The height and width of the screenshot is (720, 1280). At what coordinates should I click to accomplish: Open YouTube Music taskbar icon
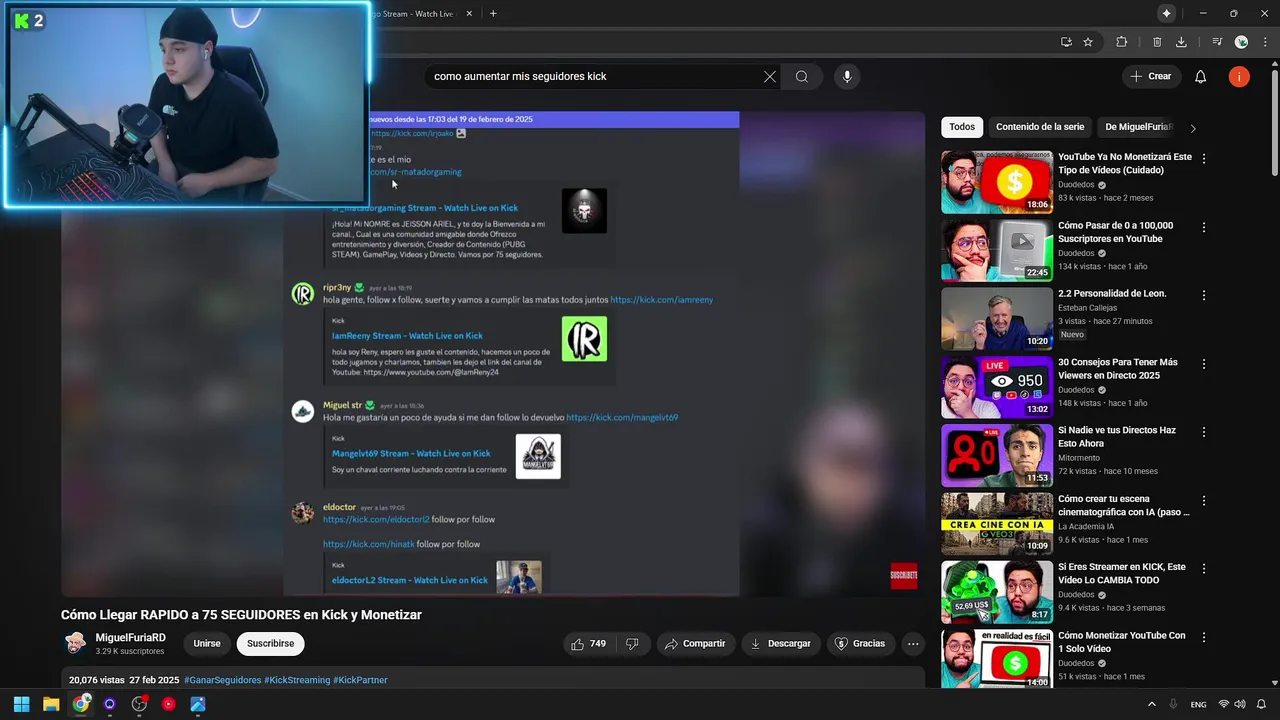168,704
